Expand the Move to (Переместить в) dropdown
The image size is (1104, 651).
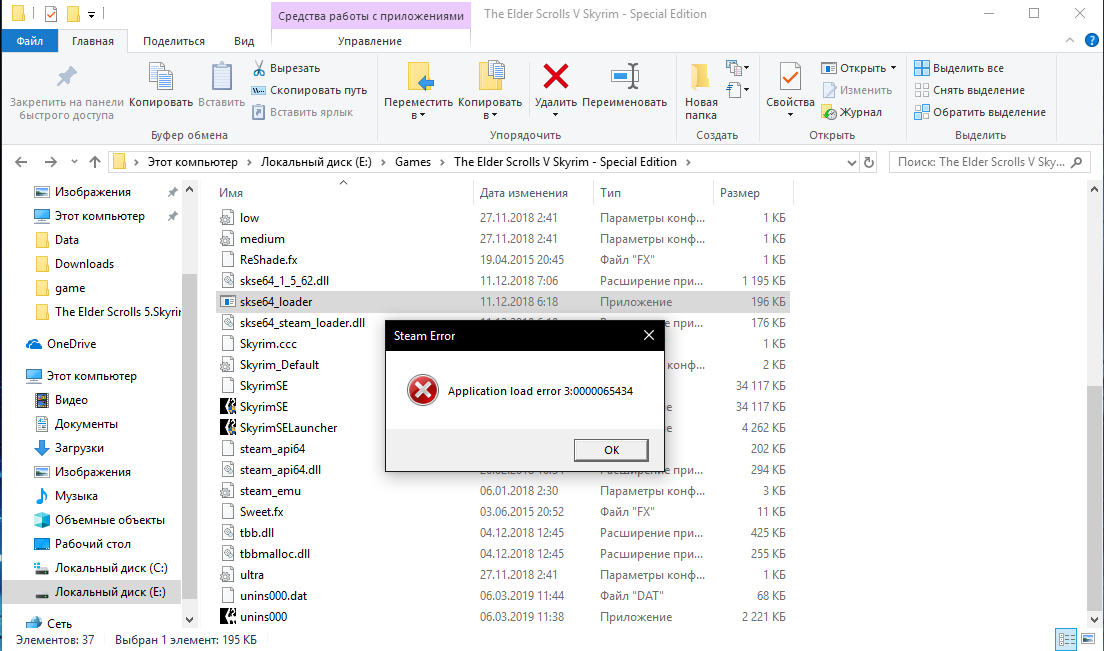coord(419,115)
